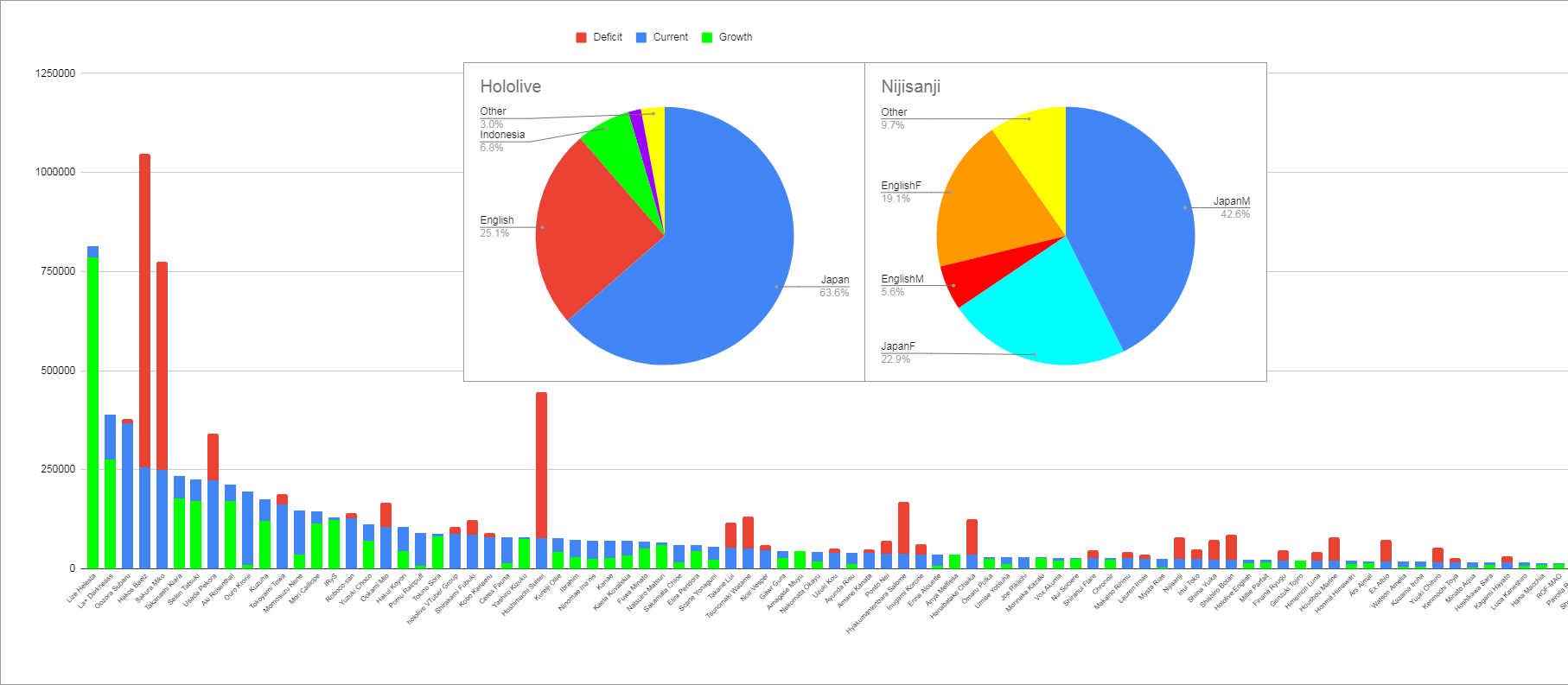Select the green segment of Kuzuha bar
This screenshot has width=1568, height=685.
(265, 544)
